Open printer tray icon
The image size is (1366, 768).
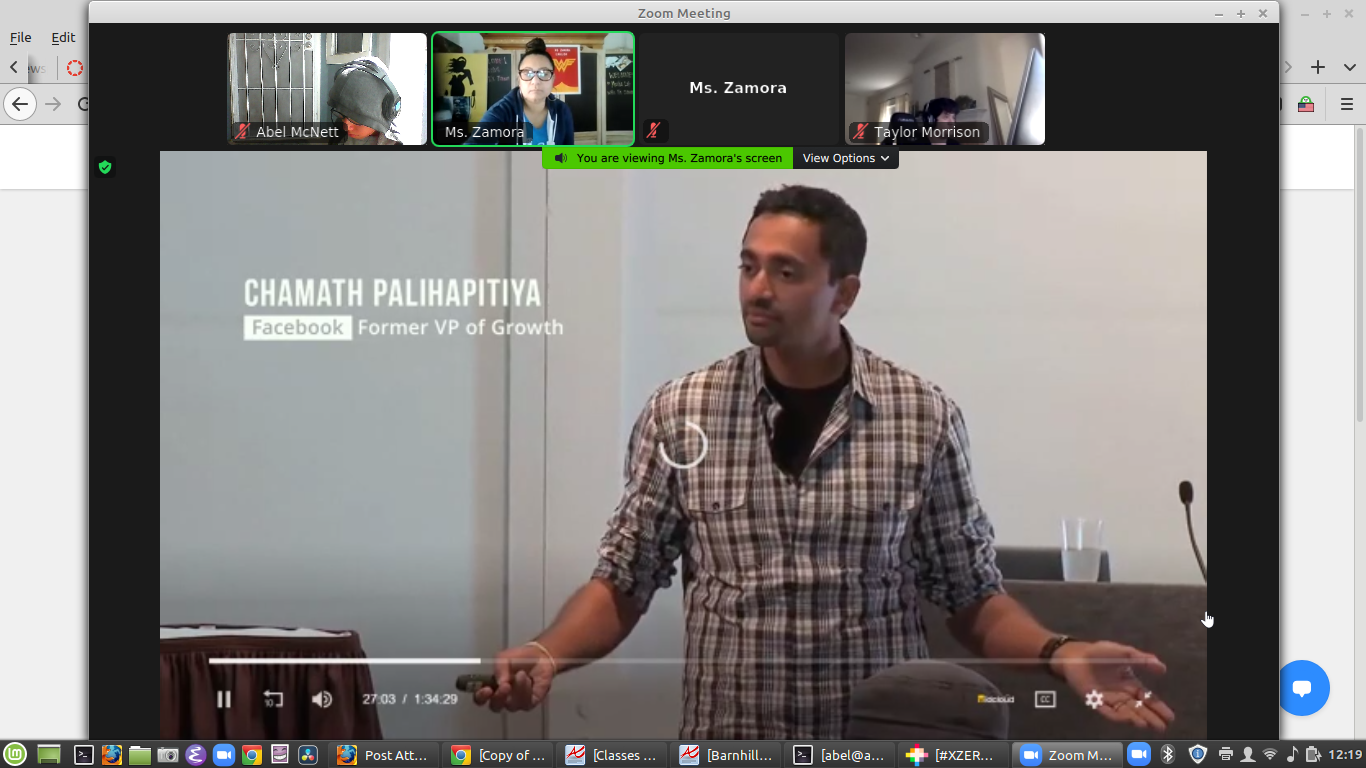(x=1225, y=755)
